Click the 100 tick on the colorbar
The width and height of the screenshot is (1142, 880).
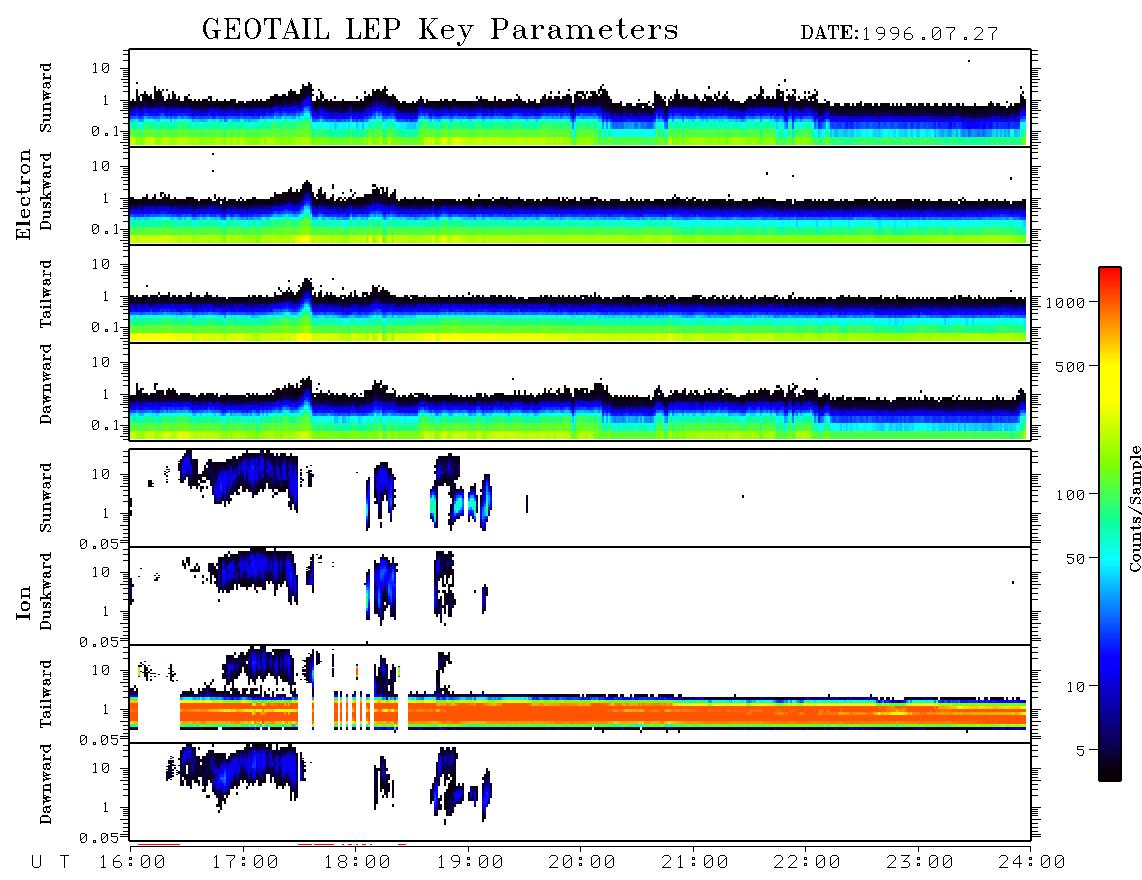tap(1070, 495)
